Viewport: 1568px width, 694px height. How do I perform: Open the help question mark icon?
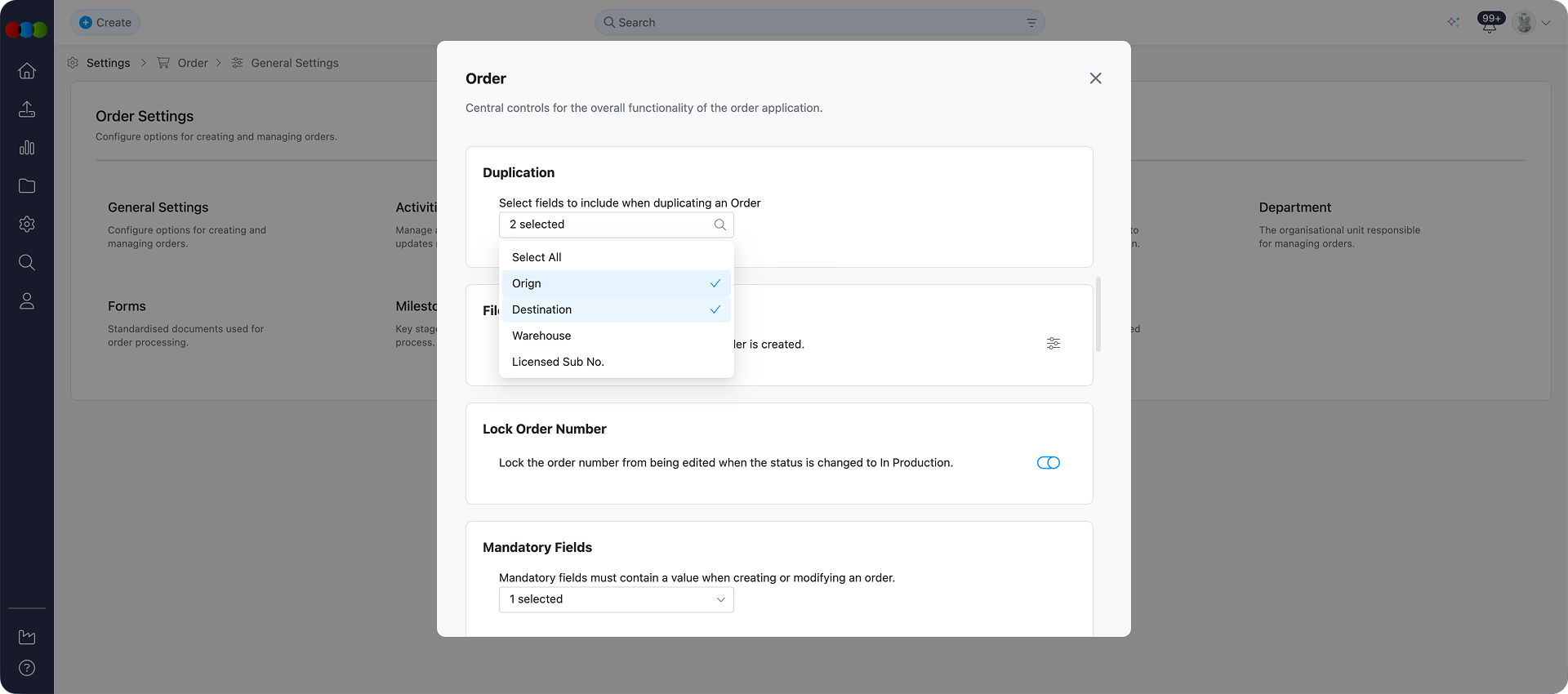click(x=27, y=668)
